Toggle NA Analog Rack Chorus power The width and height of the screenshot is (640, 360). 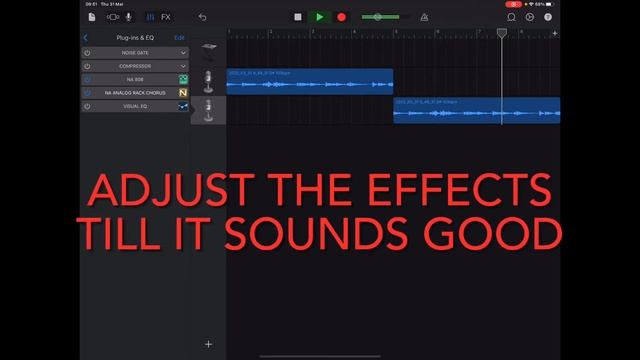[87, 93]
